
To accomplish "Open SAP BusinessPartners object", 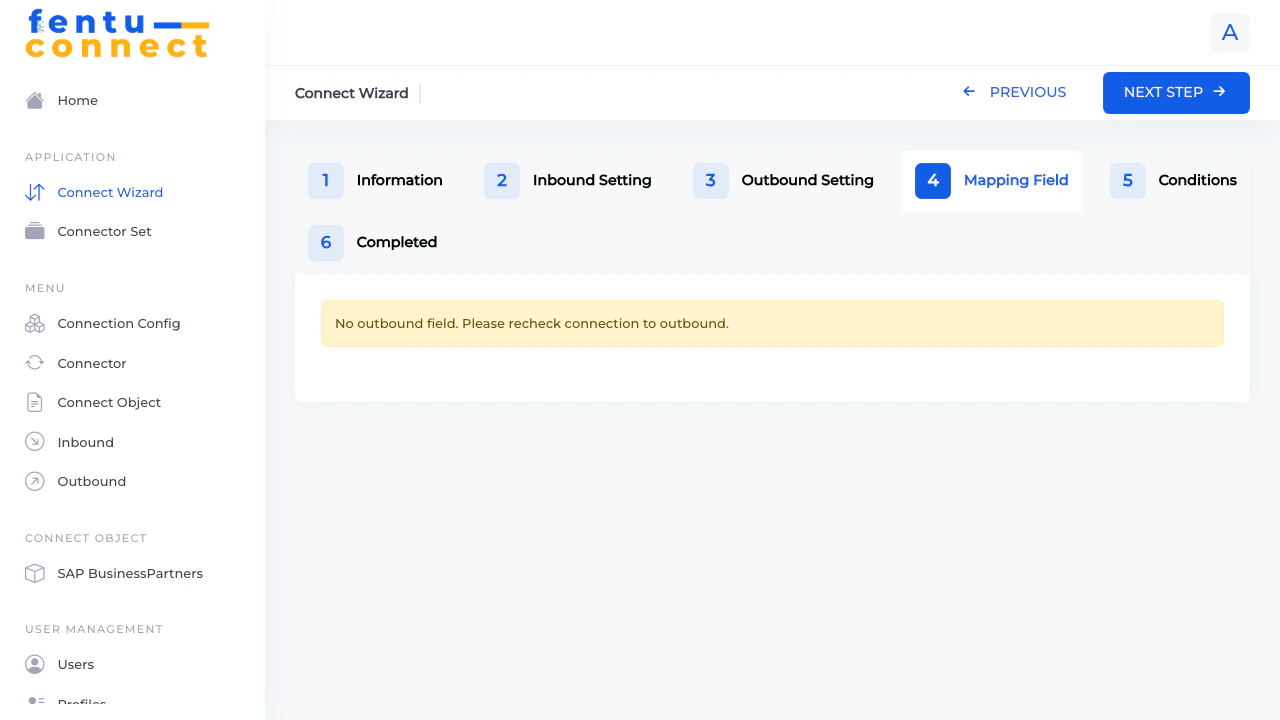I will (x=132, y=573).
